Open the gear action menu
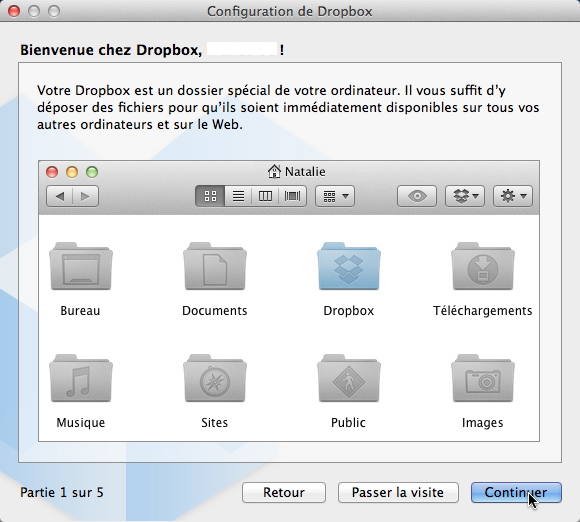Screen dimensions: 580x522 (x=513, y=196)
